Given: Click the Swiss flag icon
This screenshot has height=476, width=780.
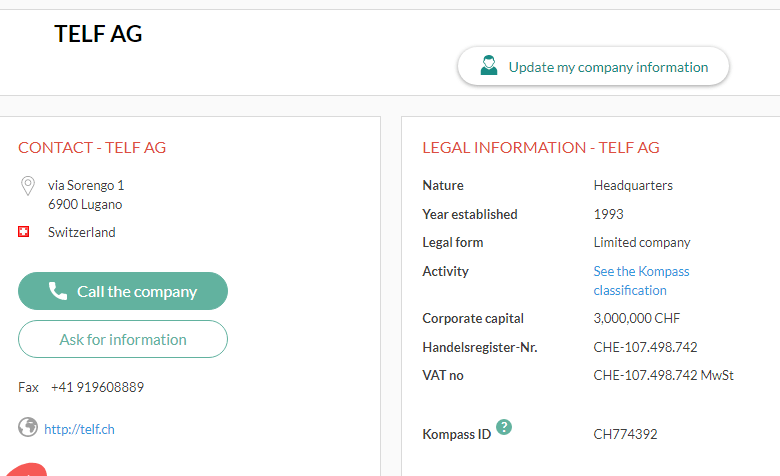Looking at the screenshot, I should coord(23,232).
